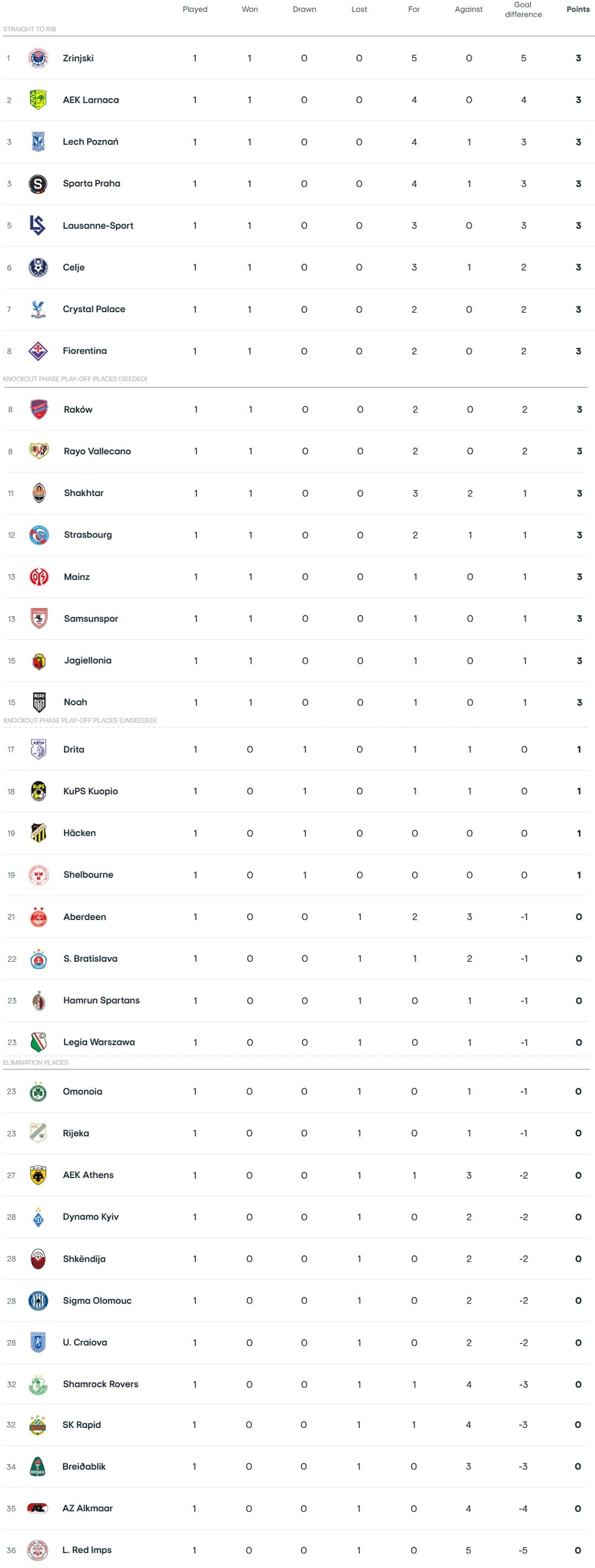The width and height of the screenshot is (595, 1568).
Task: Click the Crystal Palace eagle crest
Action: click(x=38, y=309)
